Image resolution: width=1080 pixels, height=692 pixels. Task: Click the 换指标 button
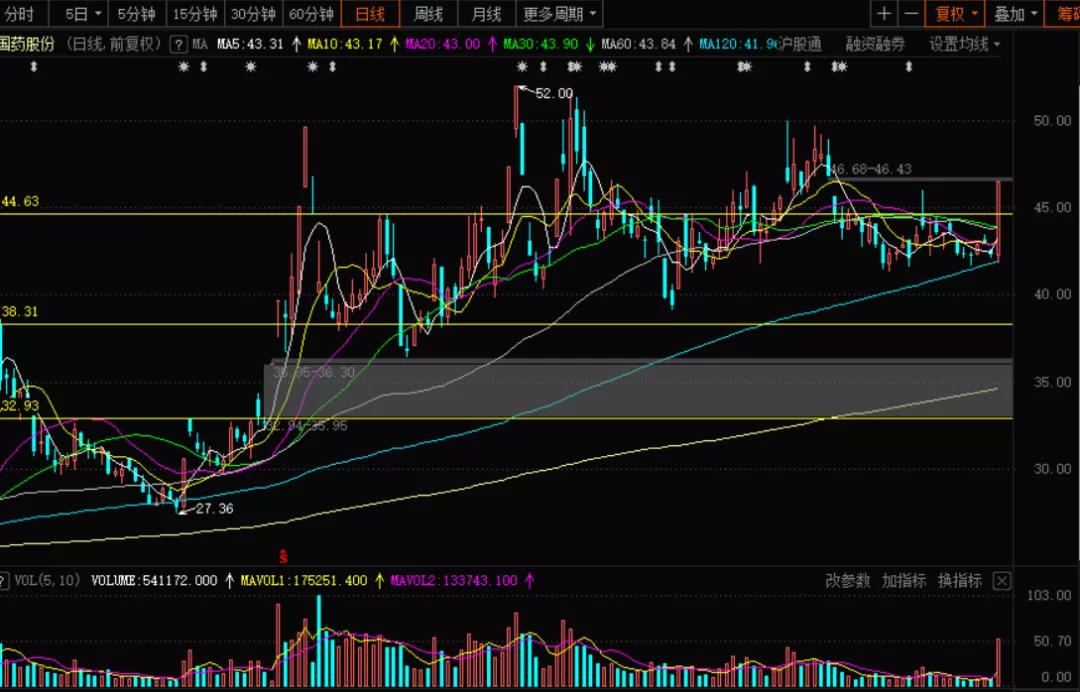point(960,581)
